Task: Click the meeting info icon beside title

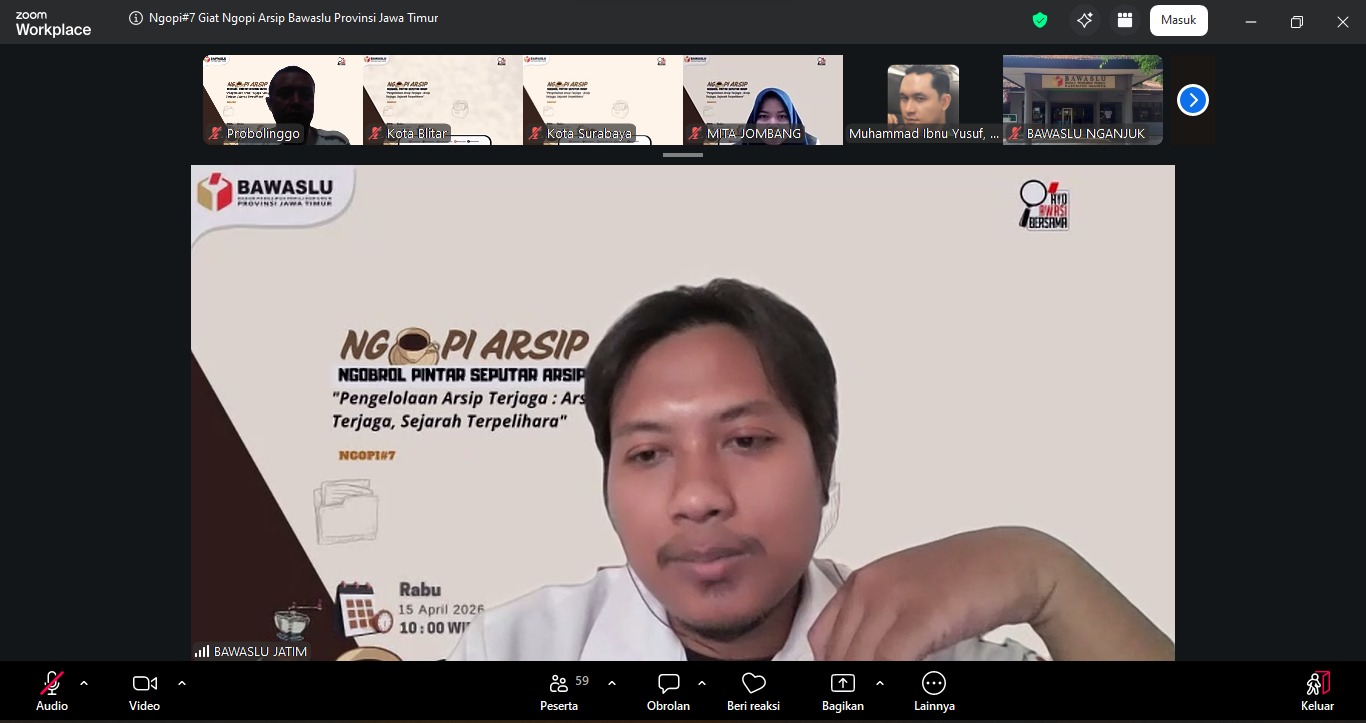Action: pos(136,18)
